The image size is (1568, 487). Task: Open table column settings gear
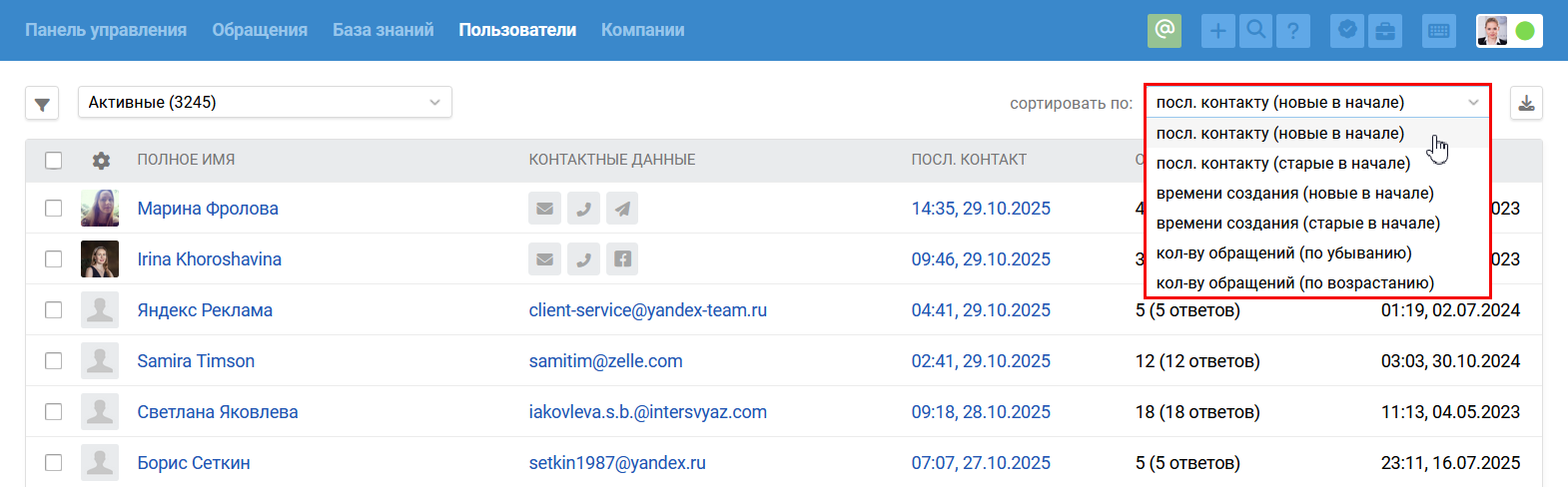[x=101, y=160]
